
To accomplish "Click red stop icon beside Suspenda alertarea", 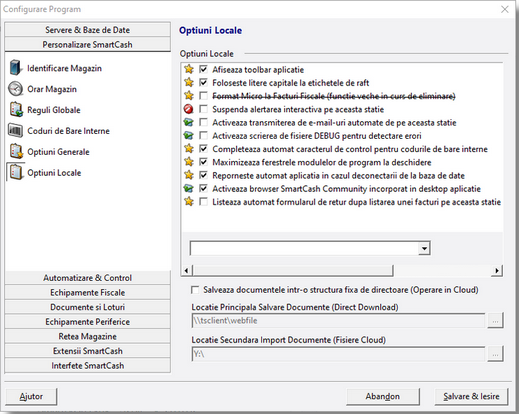I will [x=189, y=109].
